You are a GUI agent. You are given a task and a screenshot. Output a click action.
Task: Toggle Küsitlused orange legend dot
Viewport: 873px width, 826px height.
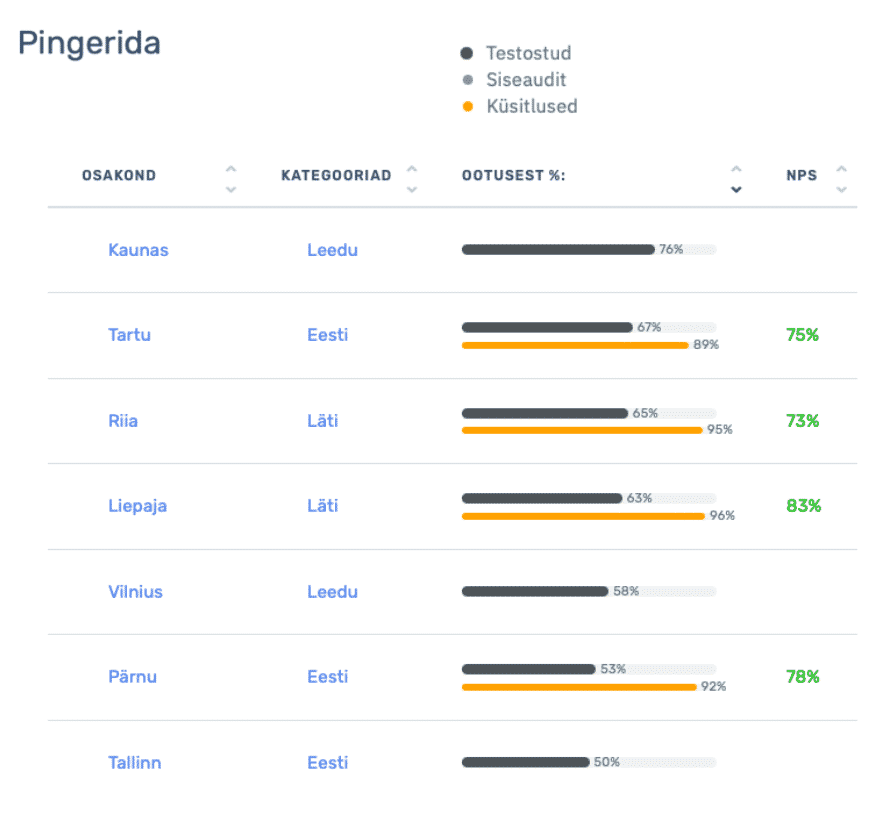(x=467, y=107)
